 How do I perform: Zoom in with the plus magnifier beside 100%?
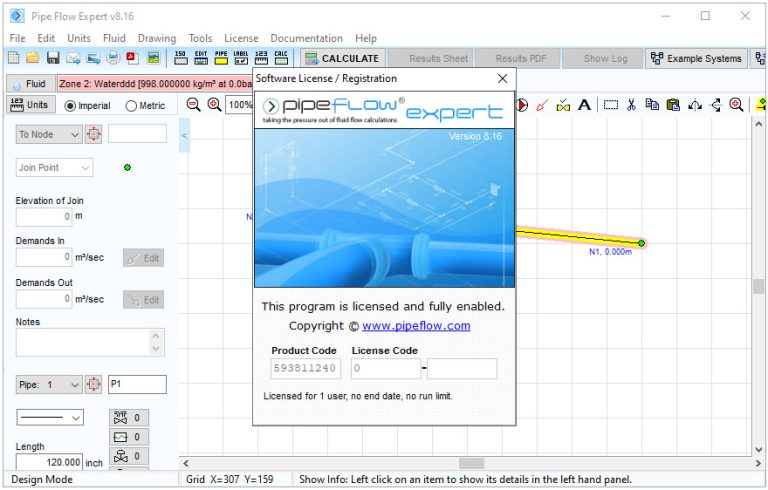click(215, 104)
